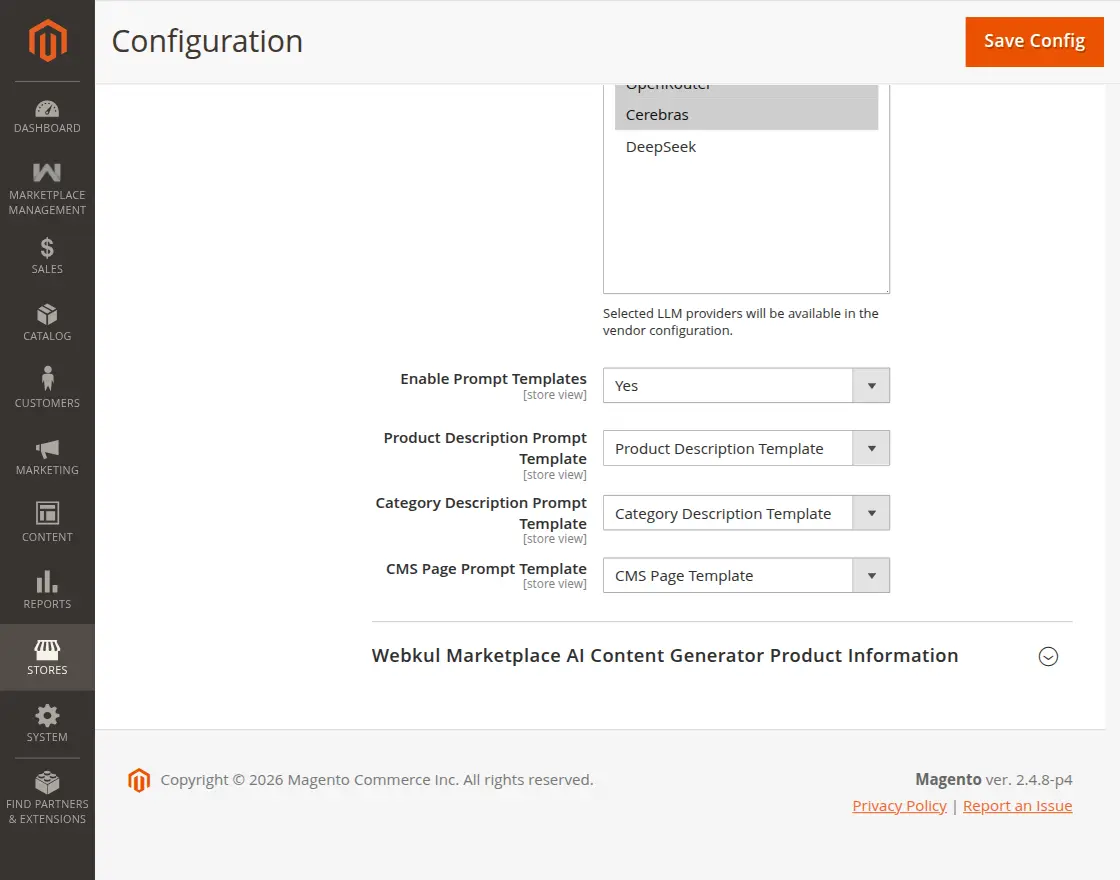Expand Webkul Marketplace AI Content Generator Product Information
1120x880 pixels.
pyautogui.click(x=665, y=655)
